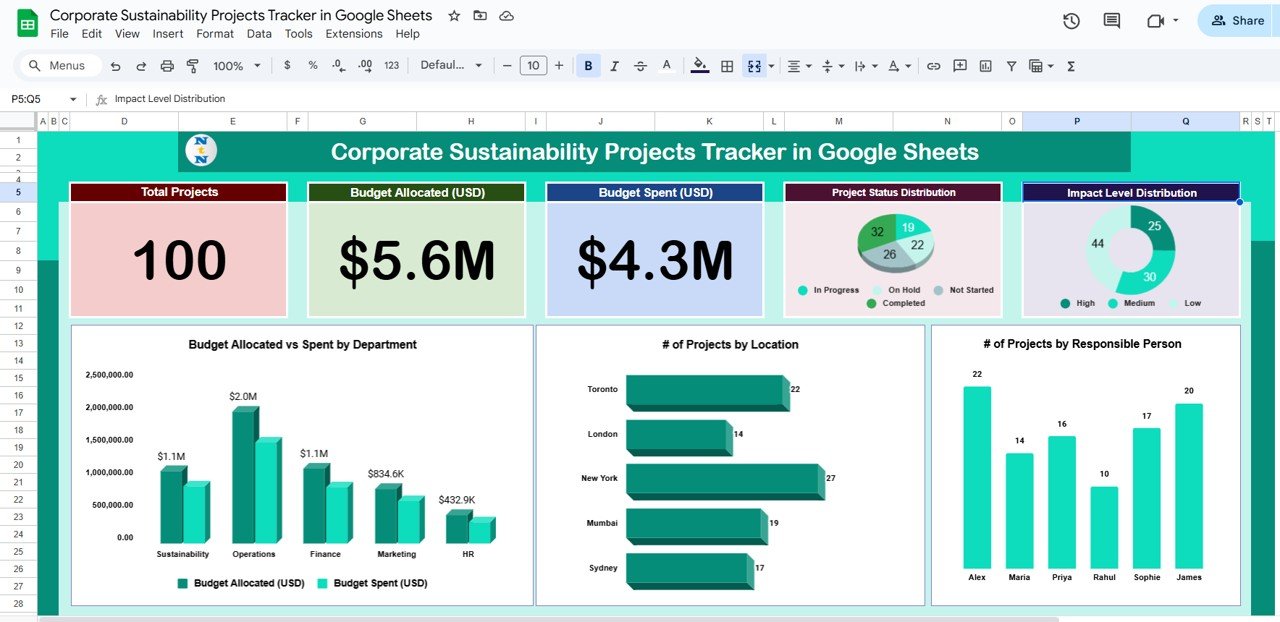Toggle italic formatting
Image resolution: width=1280 pixels, height=622 pixels.
coord(614,65)
